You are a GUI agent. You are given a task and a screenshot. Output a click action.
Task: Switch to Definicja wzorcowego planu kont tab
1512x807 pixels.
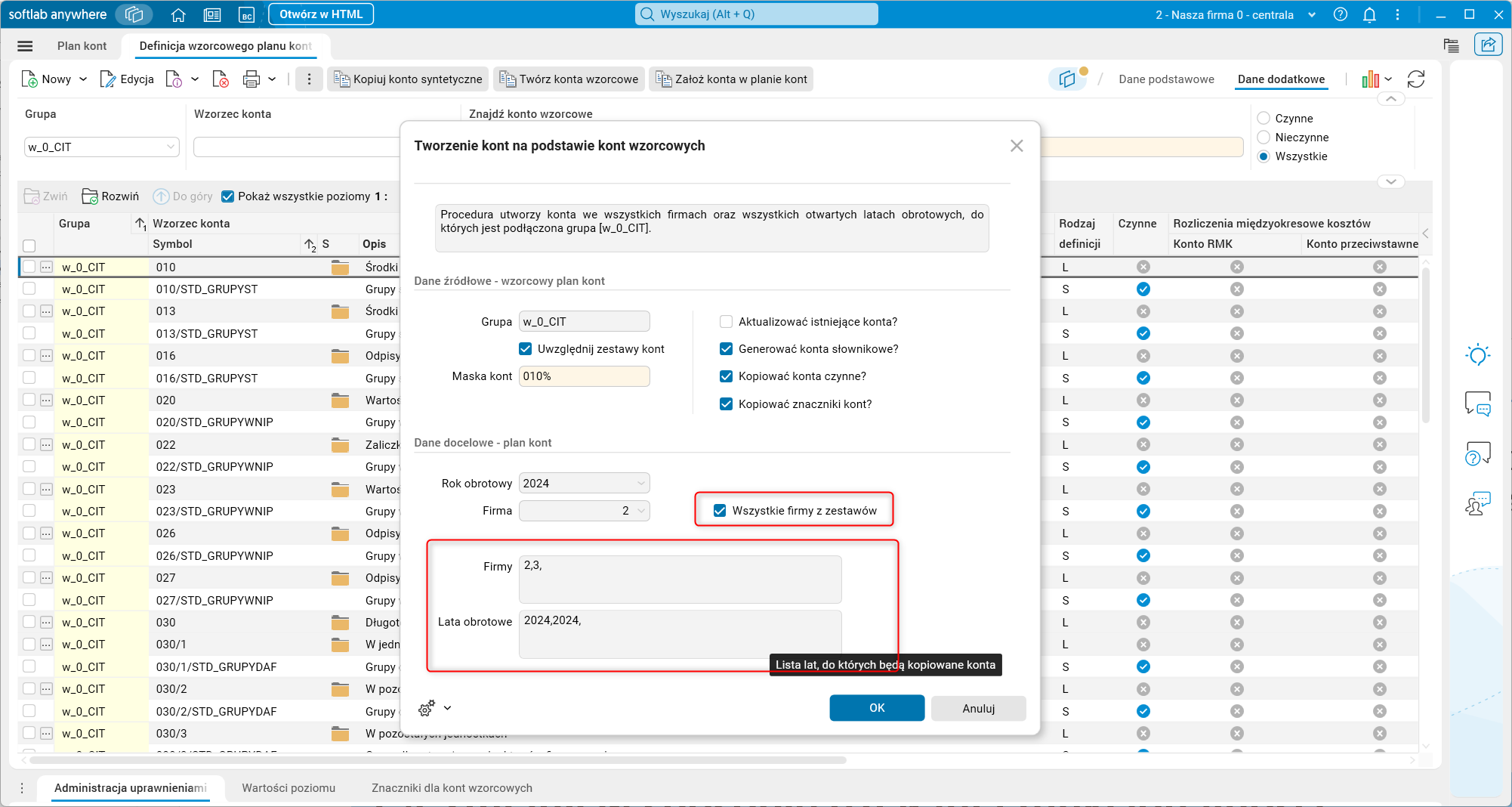click(226, 46)
